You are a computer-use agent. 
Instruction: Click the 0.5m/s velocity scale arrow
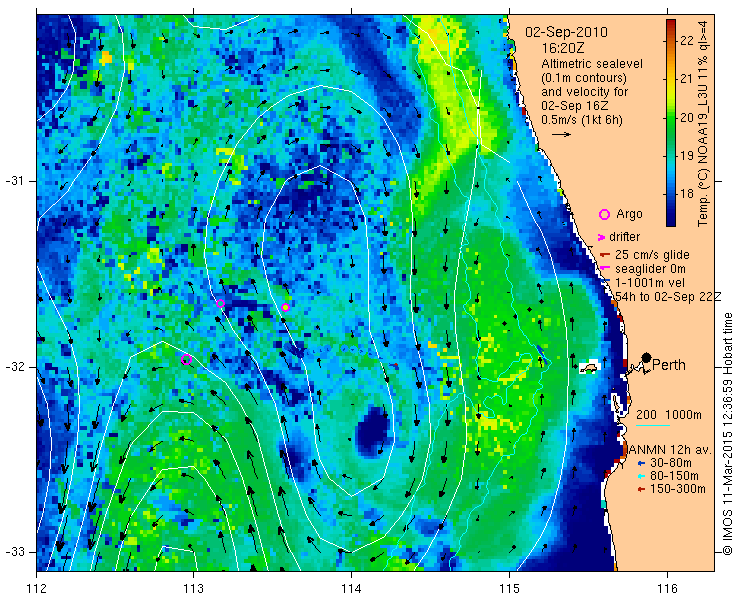click(561, 135)
